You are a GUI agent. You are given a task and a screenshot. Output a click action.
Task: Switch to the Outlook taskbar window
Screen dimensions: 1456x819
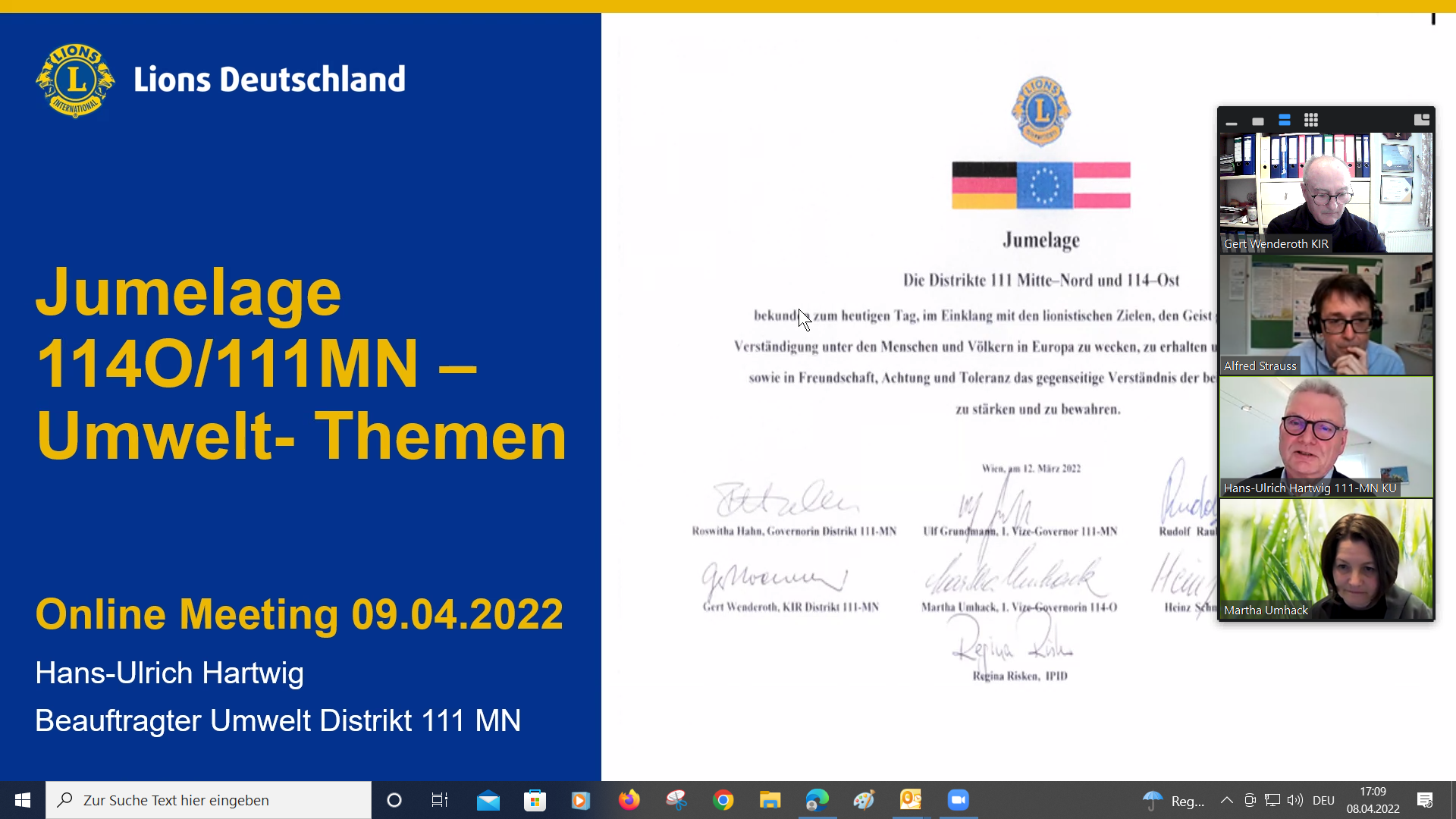point(911,800)
